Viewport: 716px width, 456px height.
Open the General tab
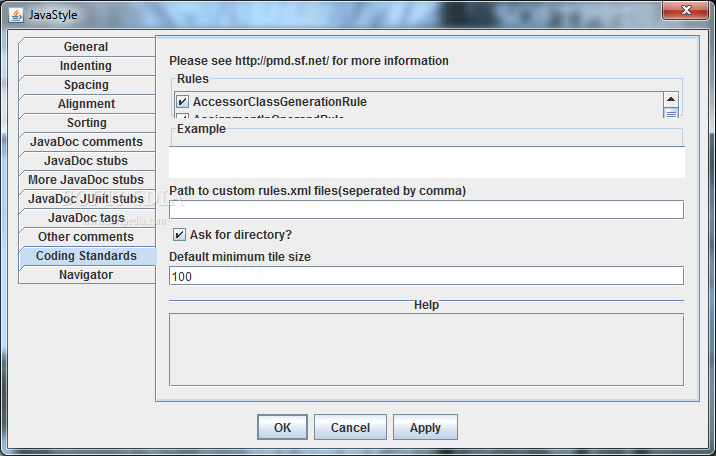coord(87,47)
